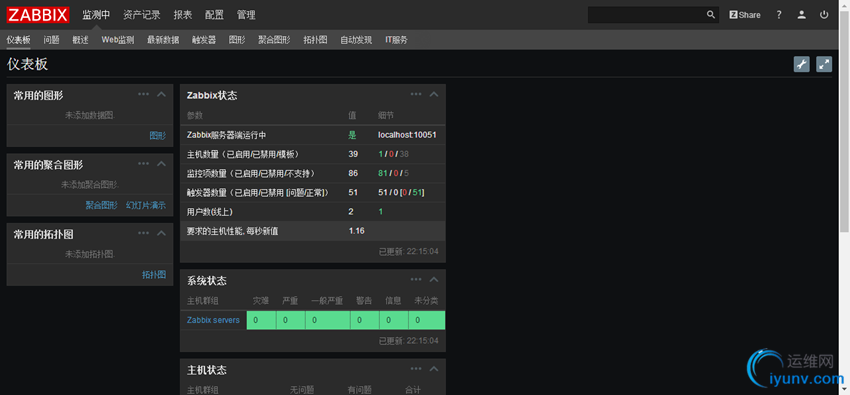Click the localhost:10051 detail value
Viewport: 850px width, 395px height.
(407, 135)
